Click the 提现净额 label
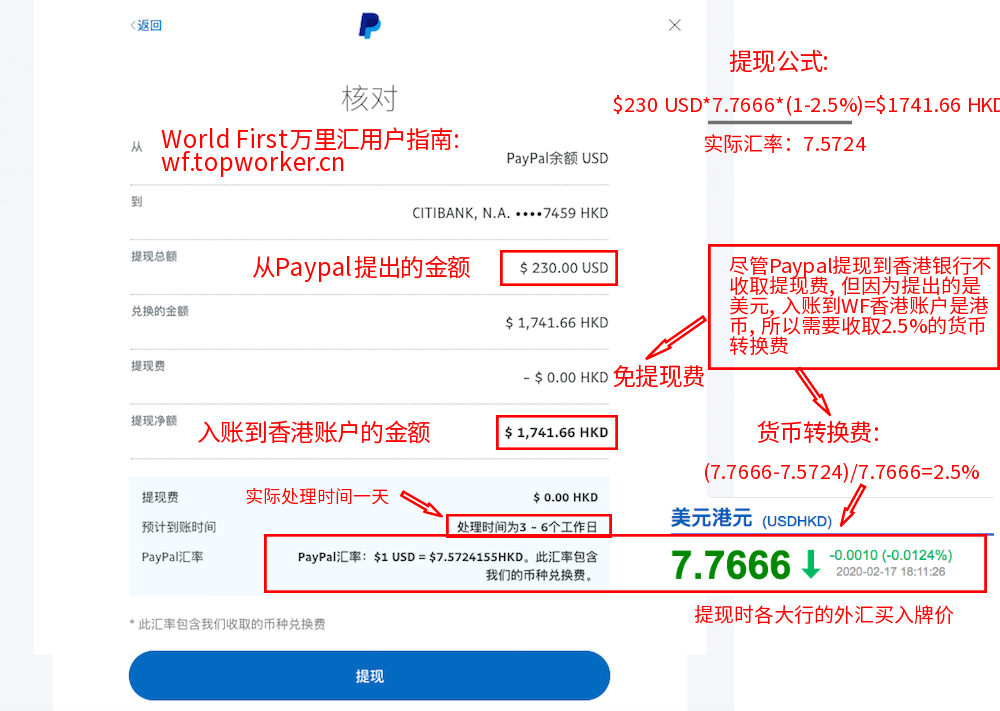 point(154,421)
